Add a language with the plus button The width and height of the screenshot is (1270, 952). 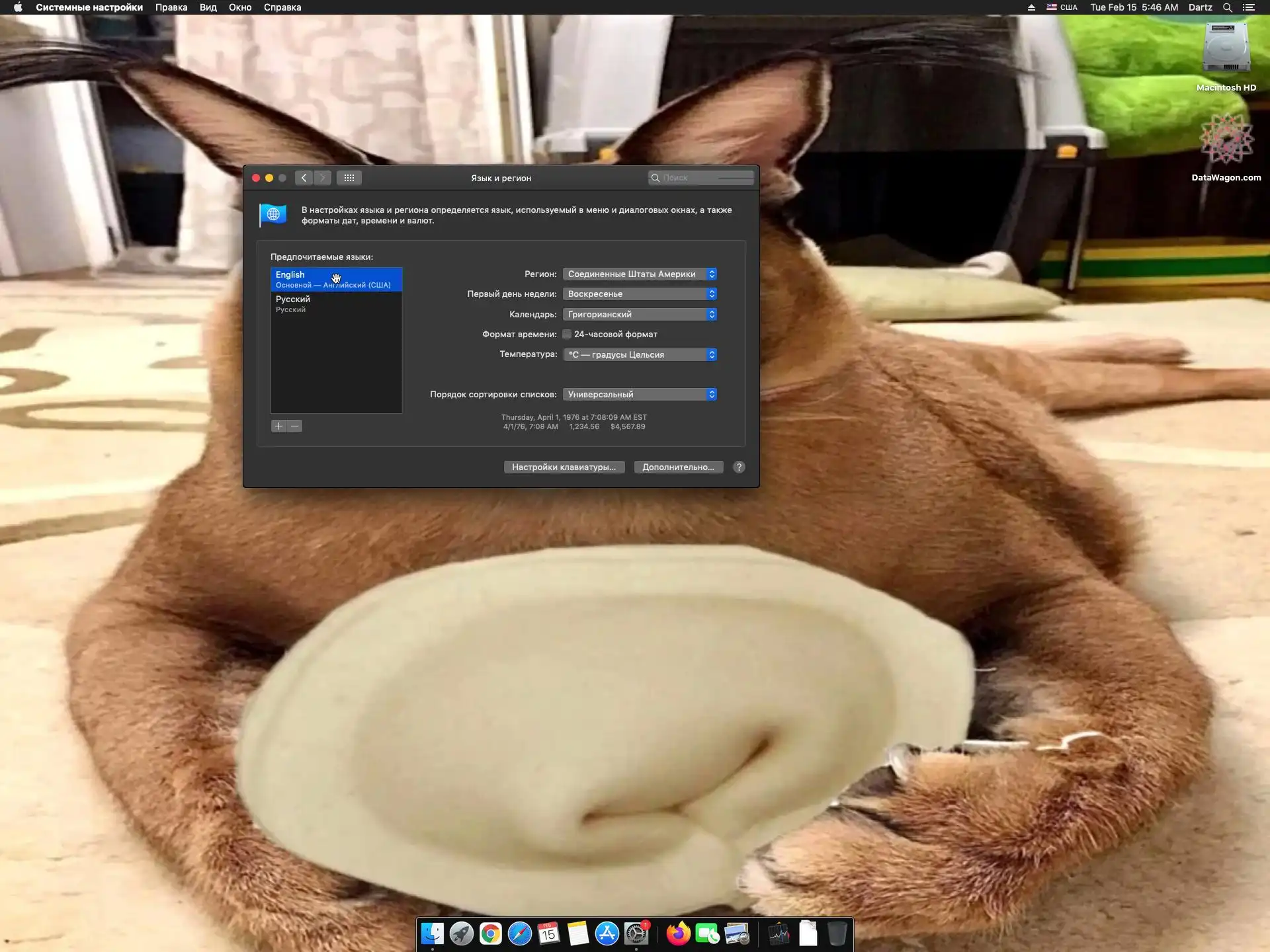pyautogui.click(x=278, y=426)
